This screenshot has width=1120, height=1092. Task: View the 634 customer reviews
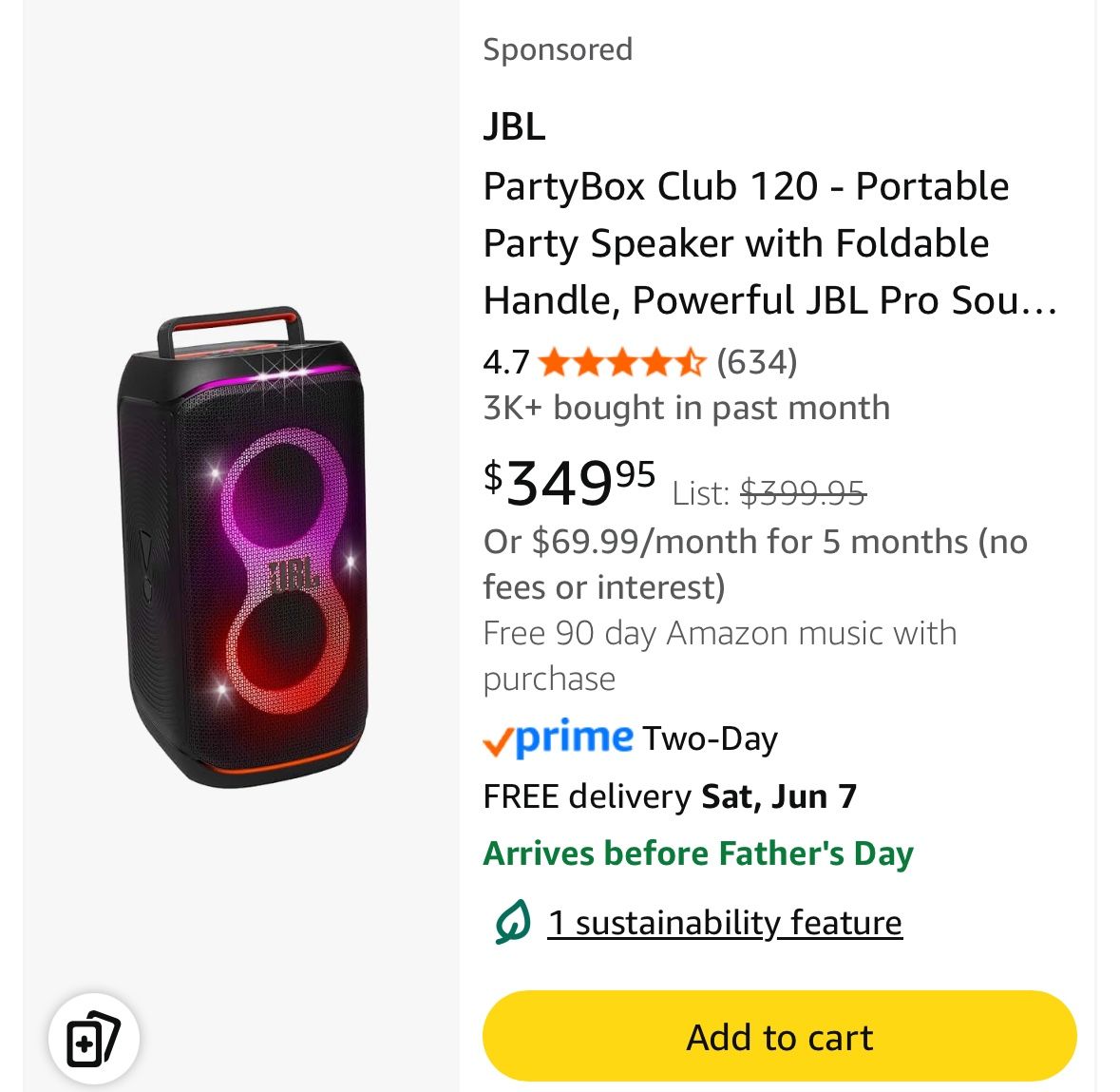tap(757, 362)
